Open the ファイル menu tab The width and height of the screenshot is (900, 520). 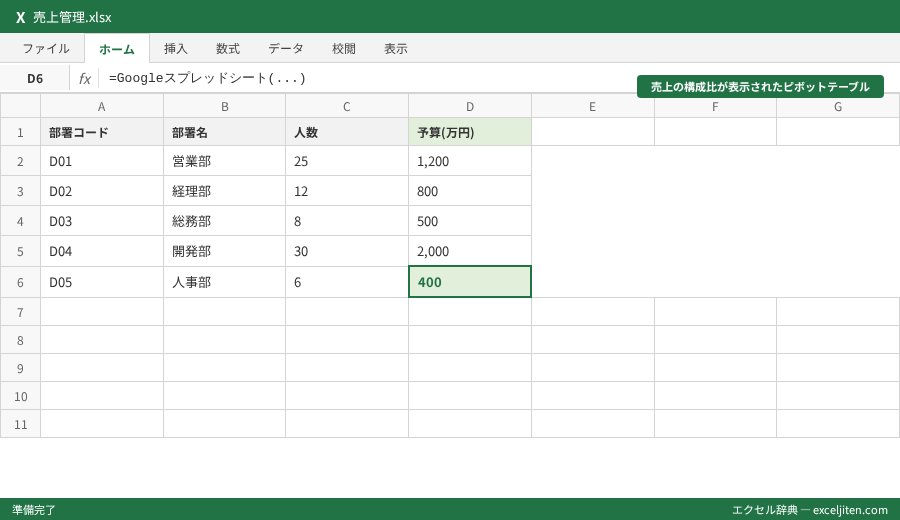[x=46, y=49]
